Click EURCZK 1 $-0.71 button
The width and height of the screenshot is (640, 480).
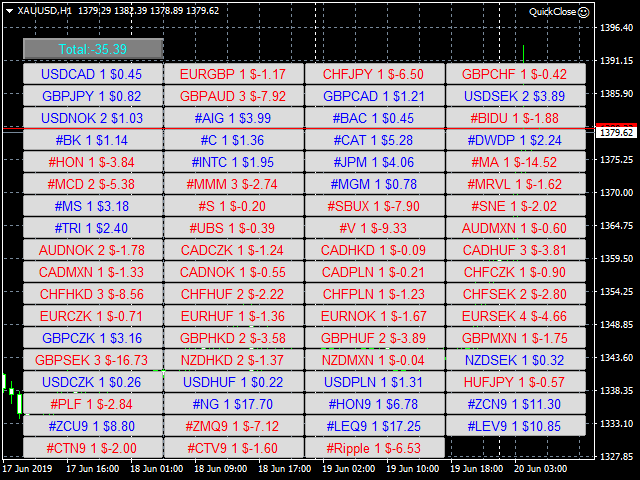coord(93,316)
